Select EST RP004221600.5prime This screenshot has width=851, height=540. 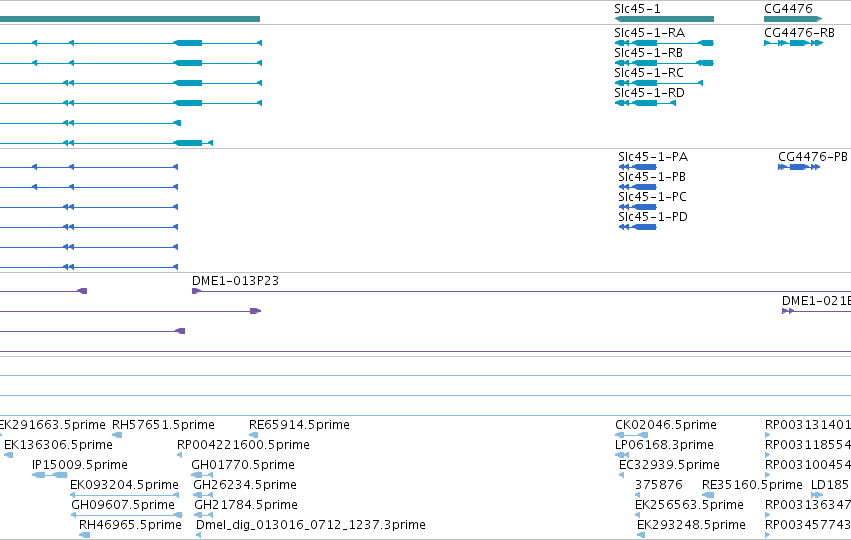pos(243,445)
